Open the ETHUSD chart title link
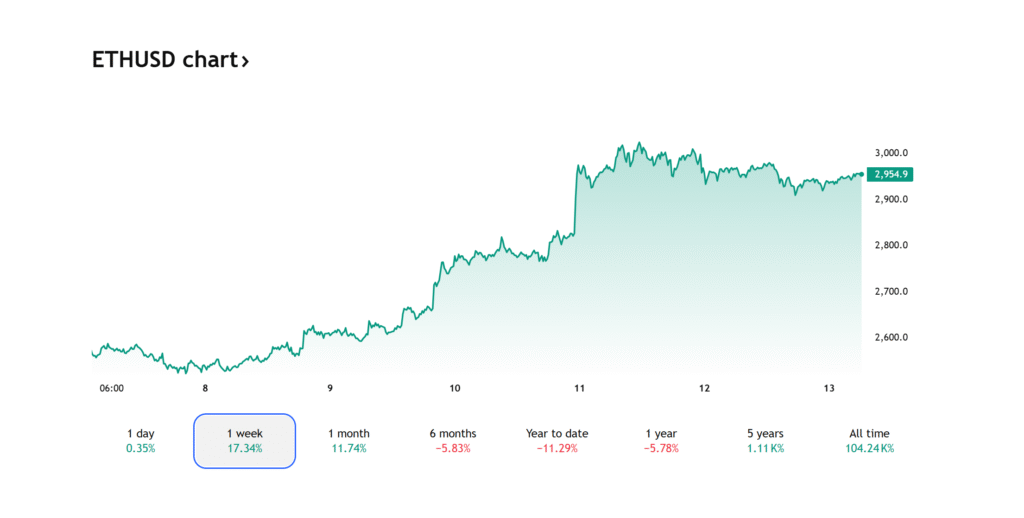The image size is (1024, 518). click(163, 60)
